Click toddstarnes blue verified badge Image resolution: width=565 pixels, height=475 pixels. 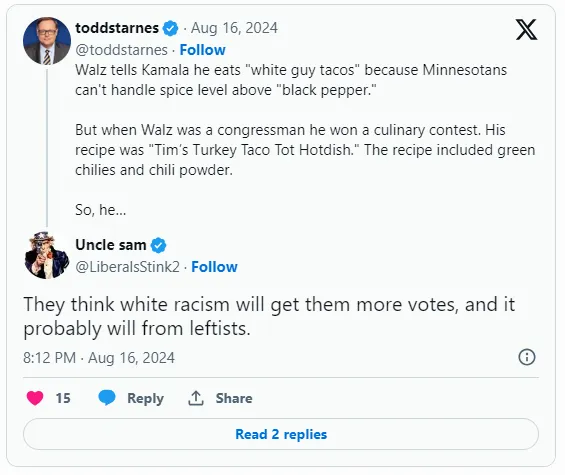tap(170, 28)
